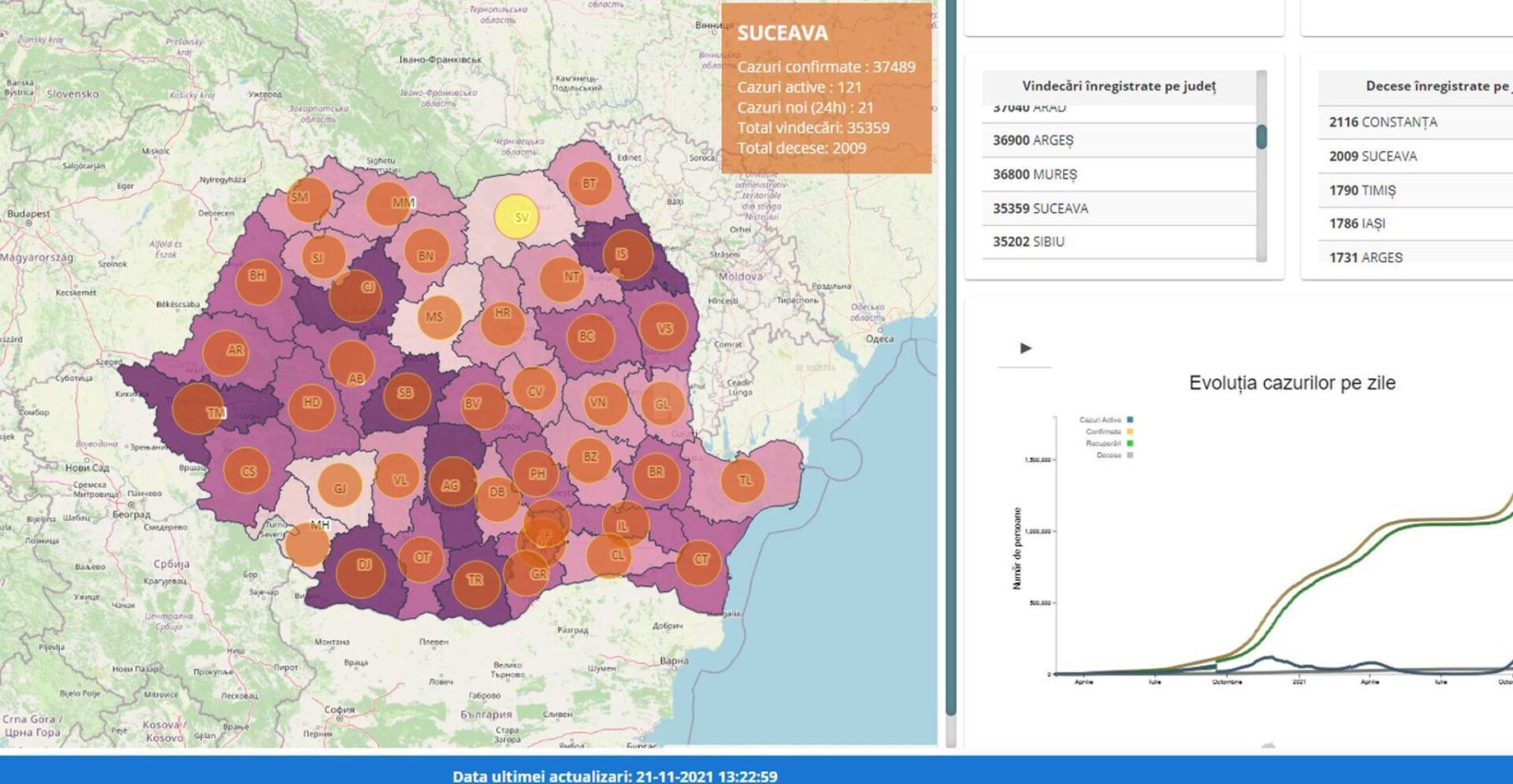This screenshot has height=784, width=1513.
Task: Select 35202 SIBIU in recoveries list
Action: pos(1119,242)
